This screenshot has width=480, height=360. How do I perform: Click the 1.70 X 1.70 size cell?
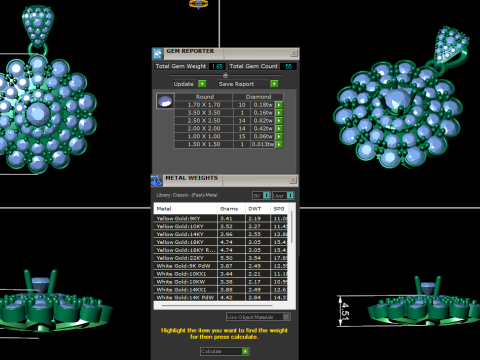tap(204, 105)
